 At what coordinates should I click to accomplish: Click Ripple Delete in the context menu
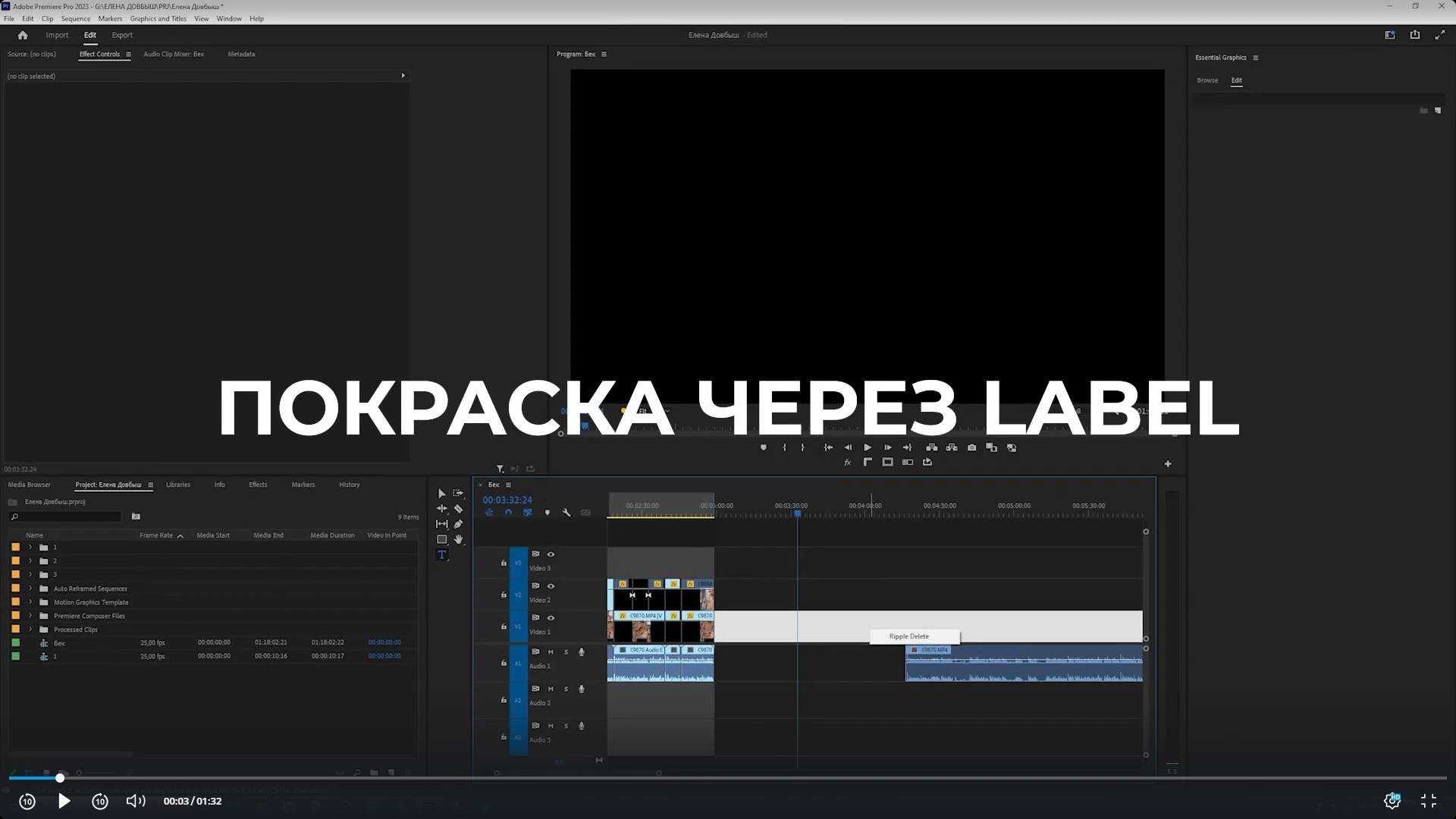[x=909, y=636]
